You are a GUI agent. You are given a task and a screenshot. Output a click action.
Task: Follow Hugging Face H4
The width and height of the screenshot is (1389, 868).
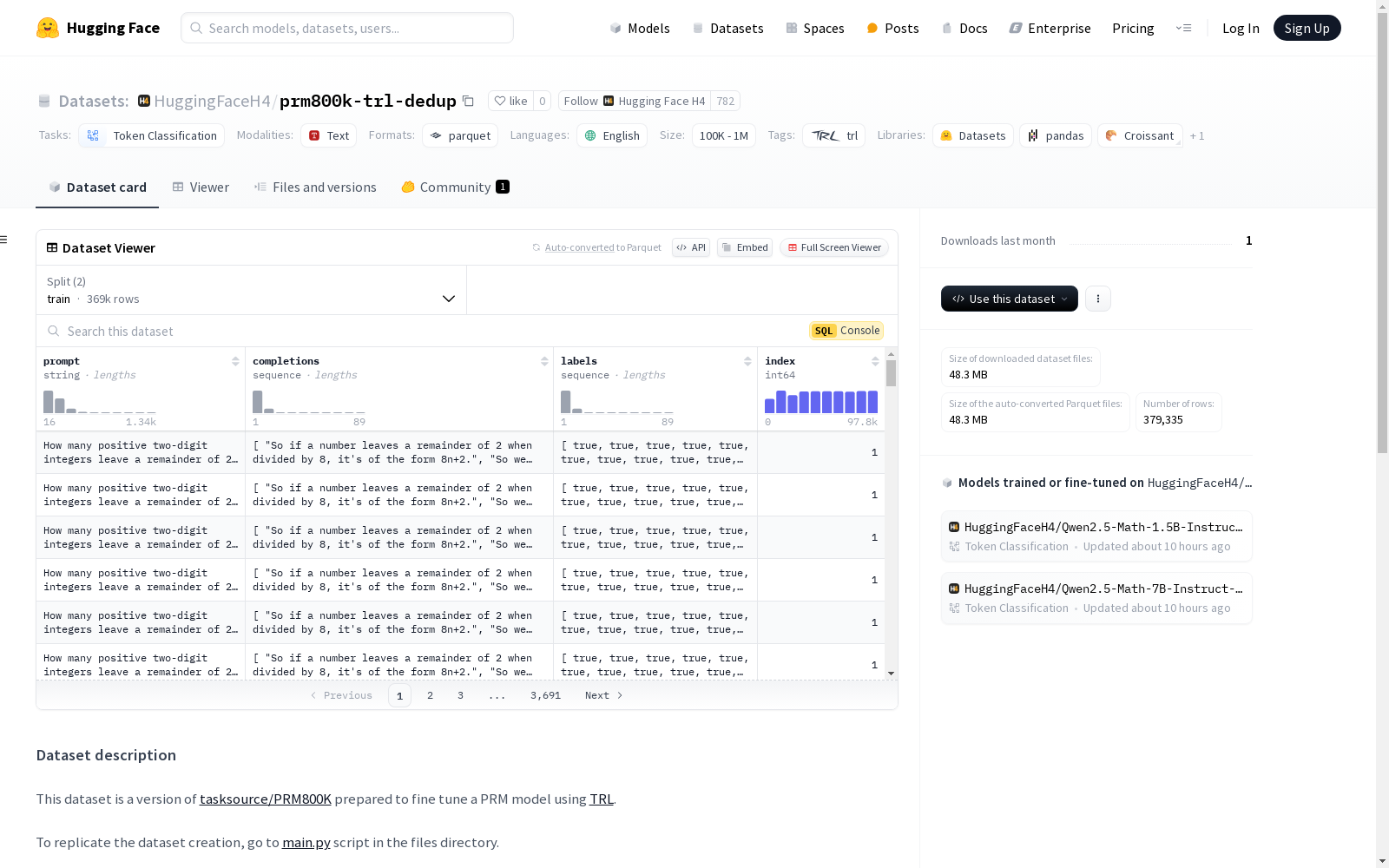(x=634, y=101)
